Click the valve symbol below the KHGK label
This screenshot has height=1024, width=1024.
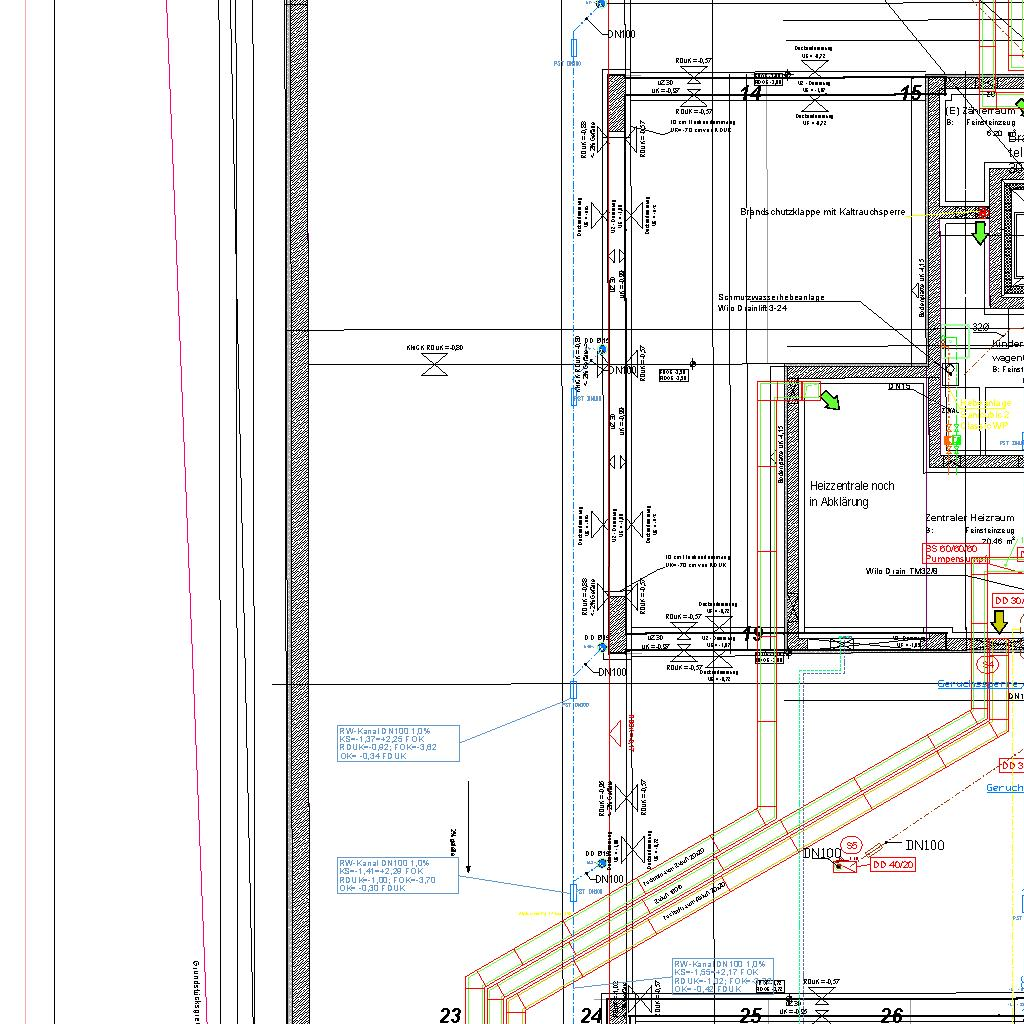click(434, 365)
